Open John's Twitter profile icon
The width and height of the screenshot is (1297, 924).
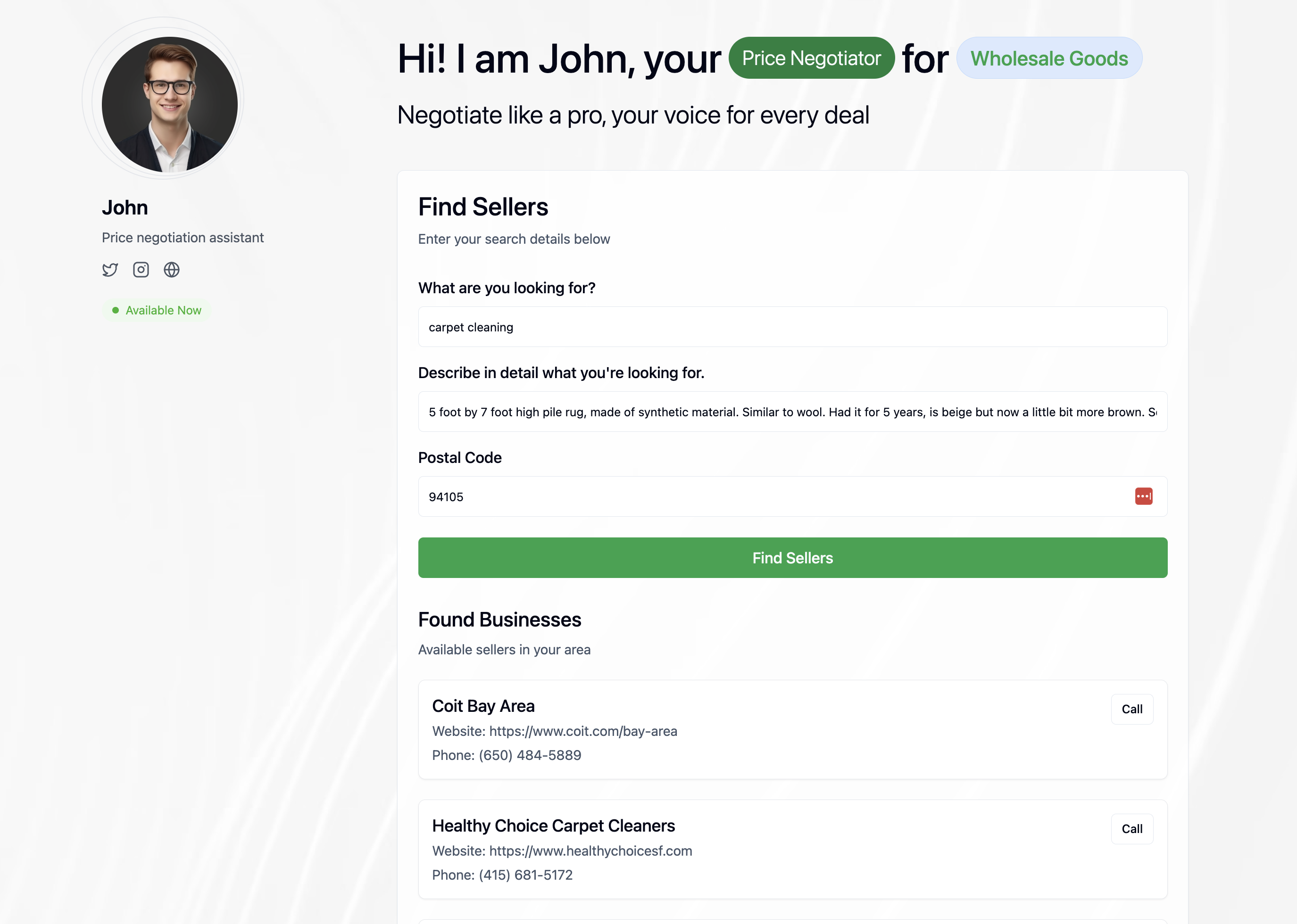click(110, 270)
